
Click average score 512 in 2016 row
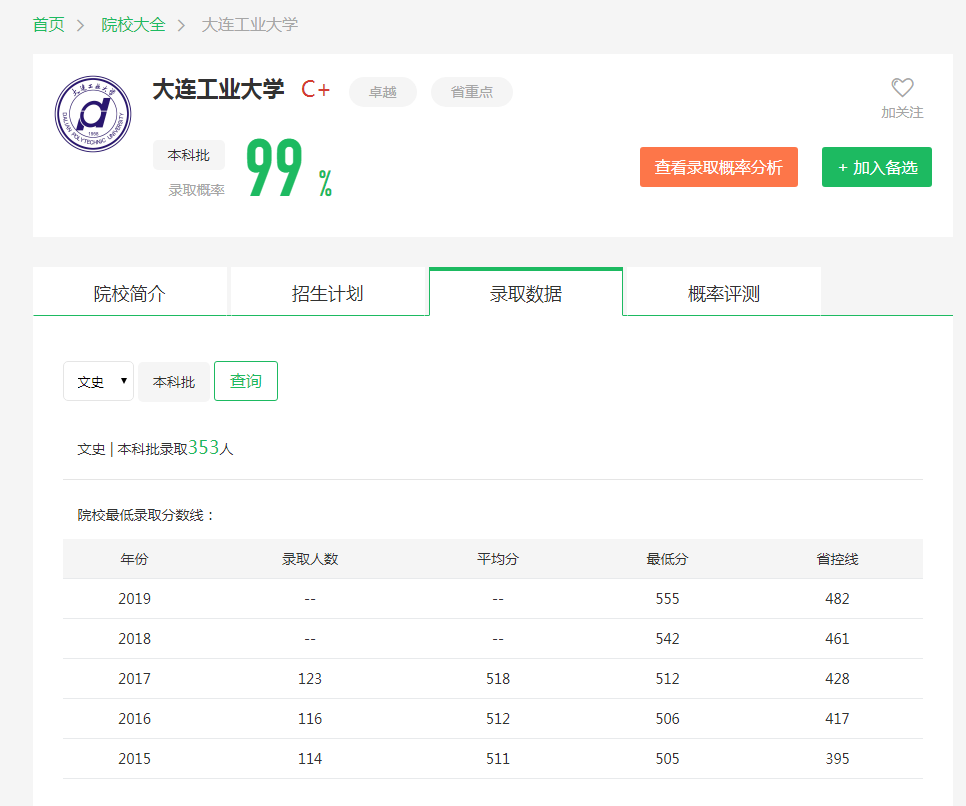tap(498, 718)
